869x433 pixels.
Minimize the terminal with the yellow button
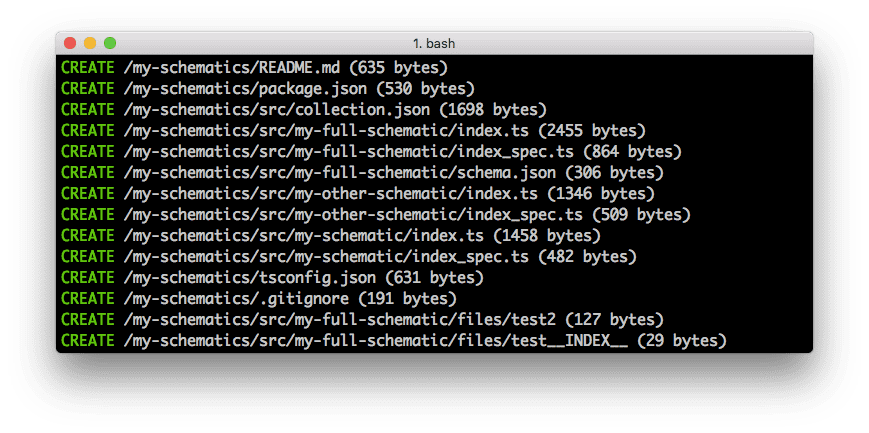[x=90, y=43]
